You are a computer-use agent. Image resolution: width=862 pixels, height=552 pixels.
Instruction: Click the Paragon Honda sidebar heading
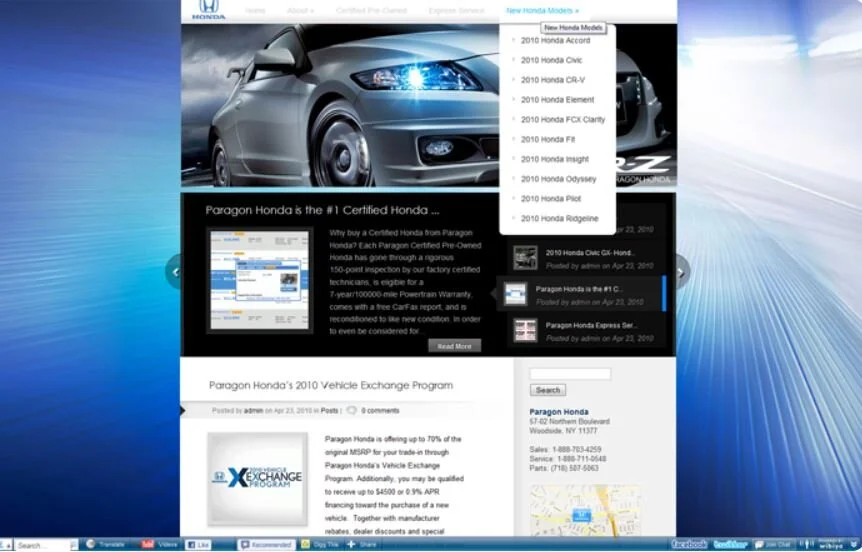(559, 412)
